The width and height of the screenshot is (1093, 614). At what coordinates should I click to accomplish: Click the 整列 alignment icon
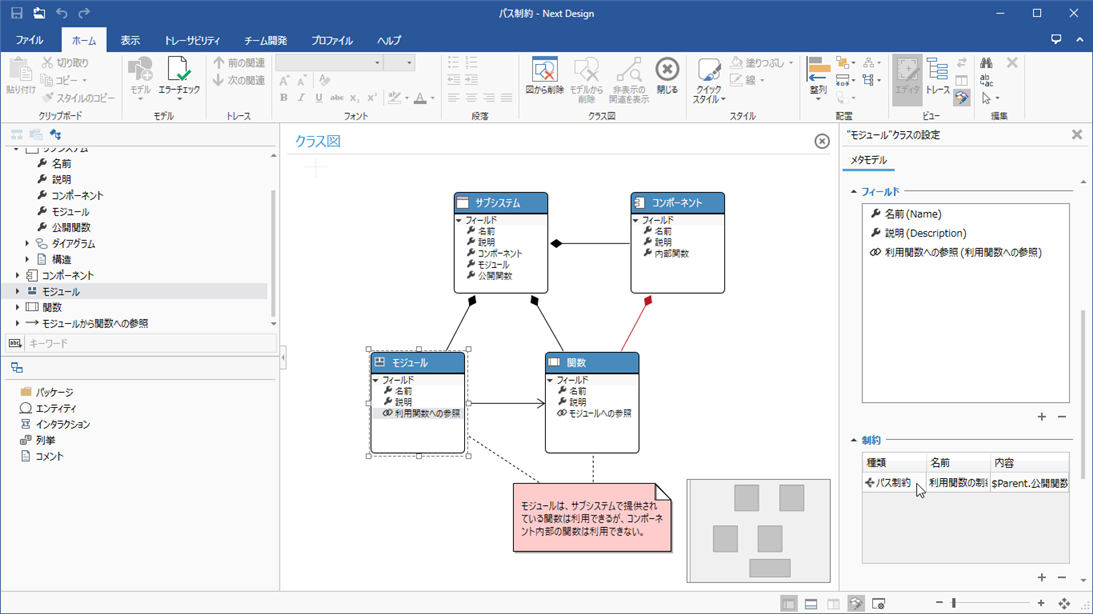click(x=817, y=72)
